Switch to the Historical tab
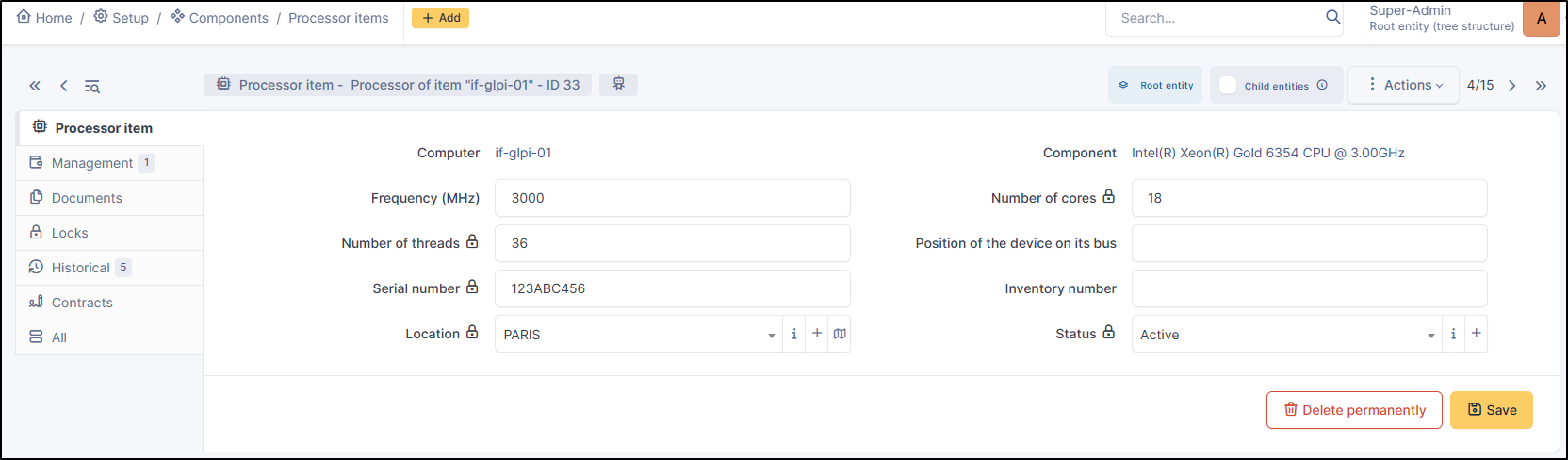Viewport: 1568px width, 460px height. [81, 268]
